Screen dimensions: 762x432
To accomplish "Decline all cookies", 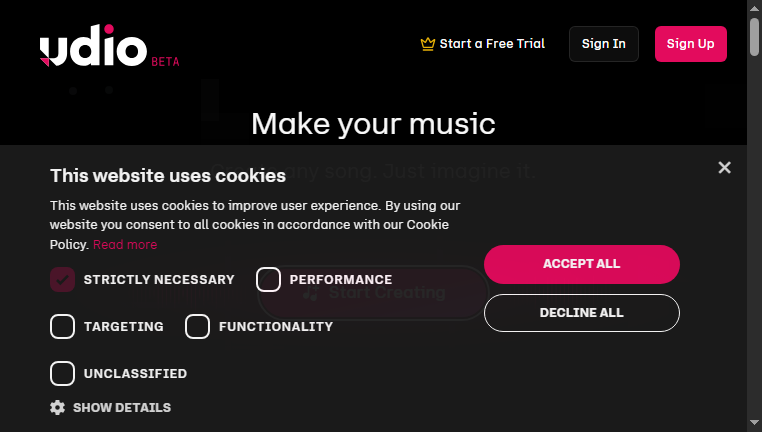I will pos(582,313).
